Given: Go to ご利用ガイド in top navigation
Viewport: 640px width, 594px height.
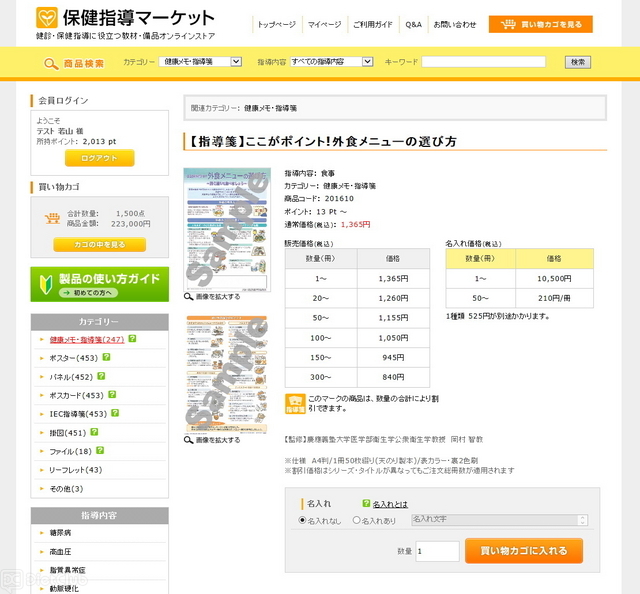Looking at the screenshot, I should tap(374, 24).
